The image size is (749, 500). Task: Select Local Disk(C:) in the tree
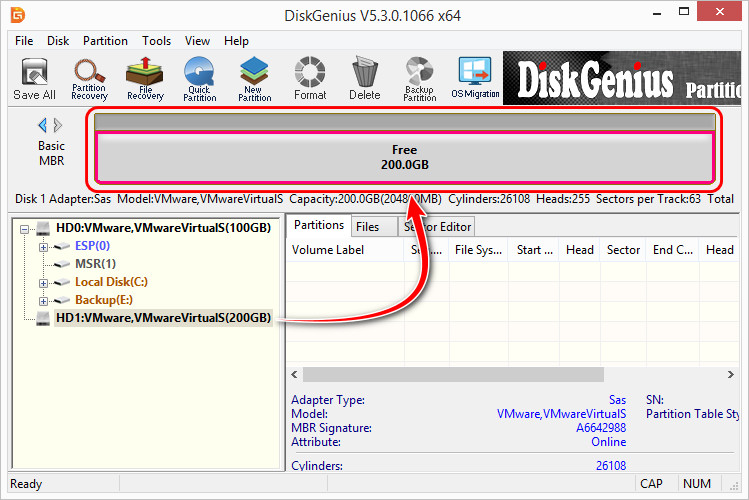(111, 282)
